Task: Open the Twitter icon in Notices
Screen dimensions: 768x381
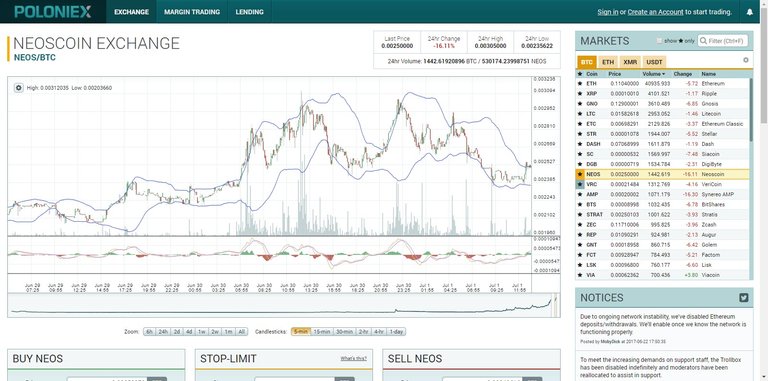Action: click(744, 297)
